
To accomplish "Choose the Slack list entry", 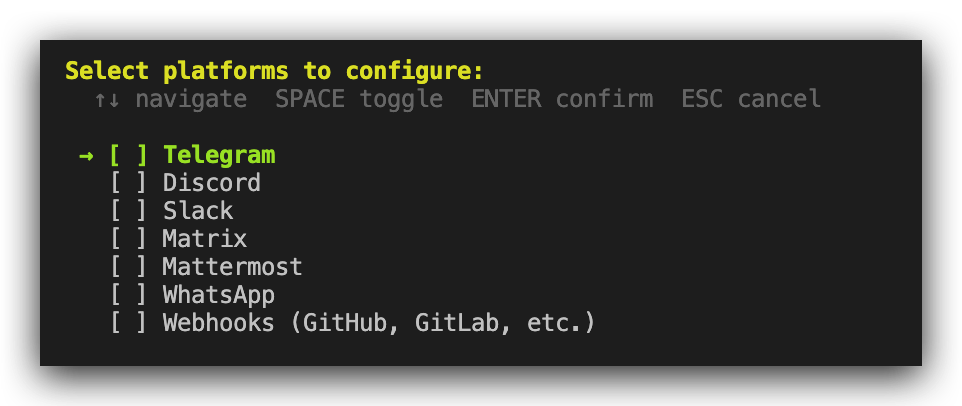I will [x=198, y=211].
